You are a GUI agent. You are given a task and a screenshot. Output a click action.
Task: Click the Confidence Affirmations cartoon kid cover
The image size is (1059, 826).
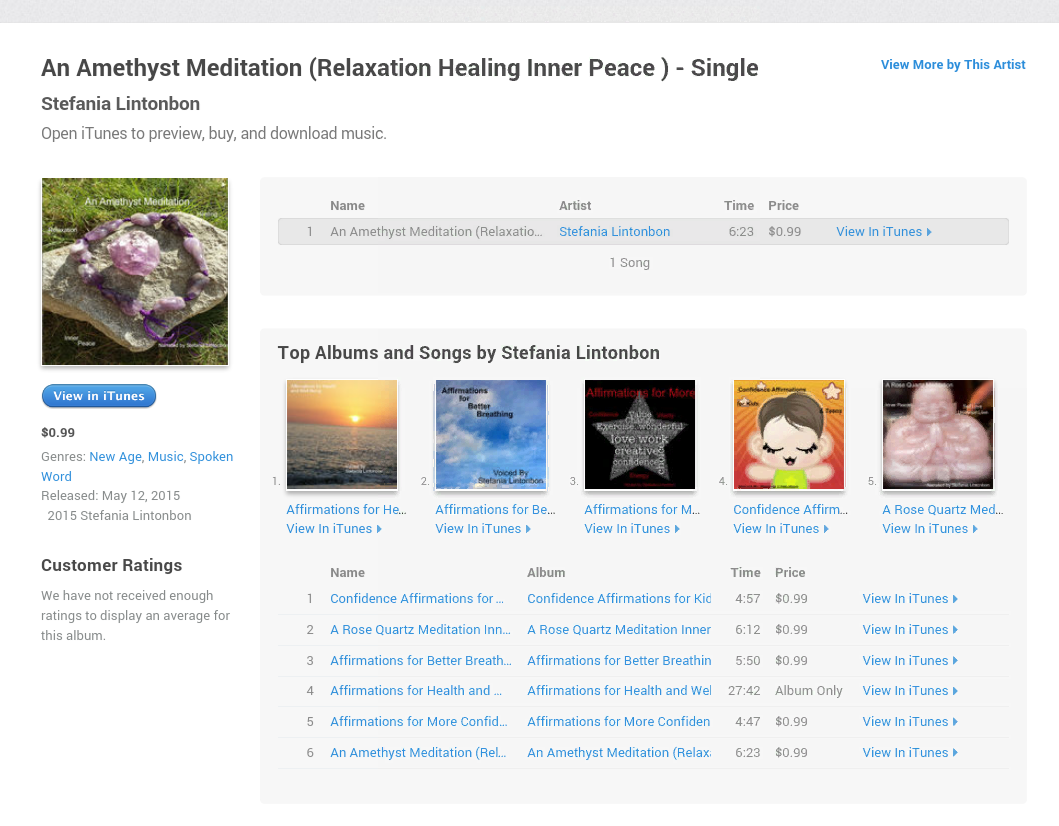pyautogui.click(x=789, y=435)
